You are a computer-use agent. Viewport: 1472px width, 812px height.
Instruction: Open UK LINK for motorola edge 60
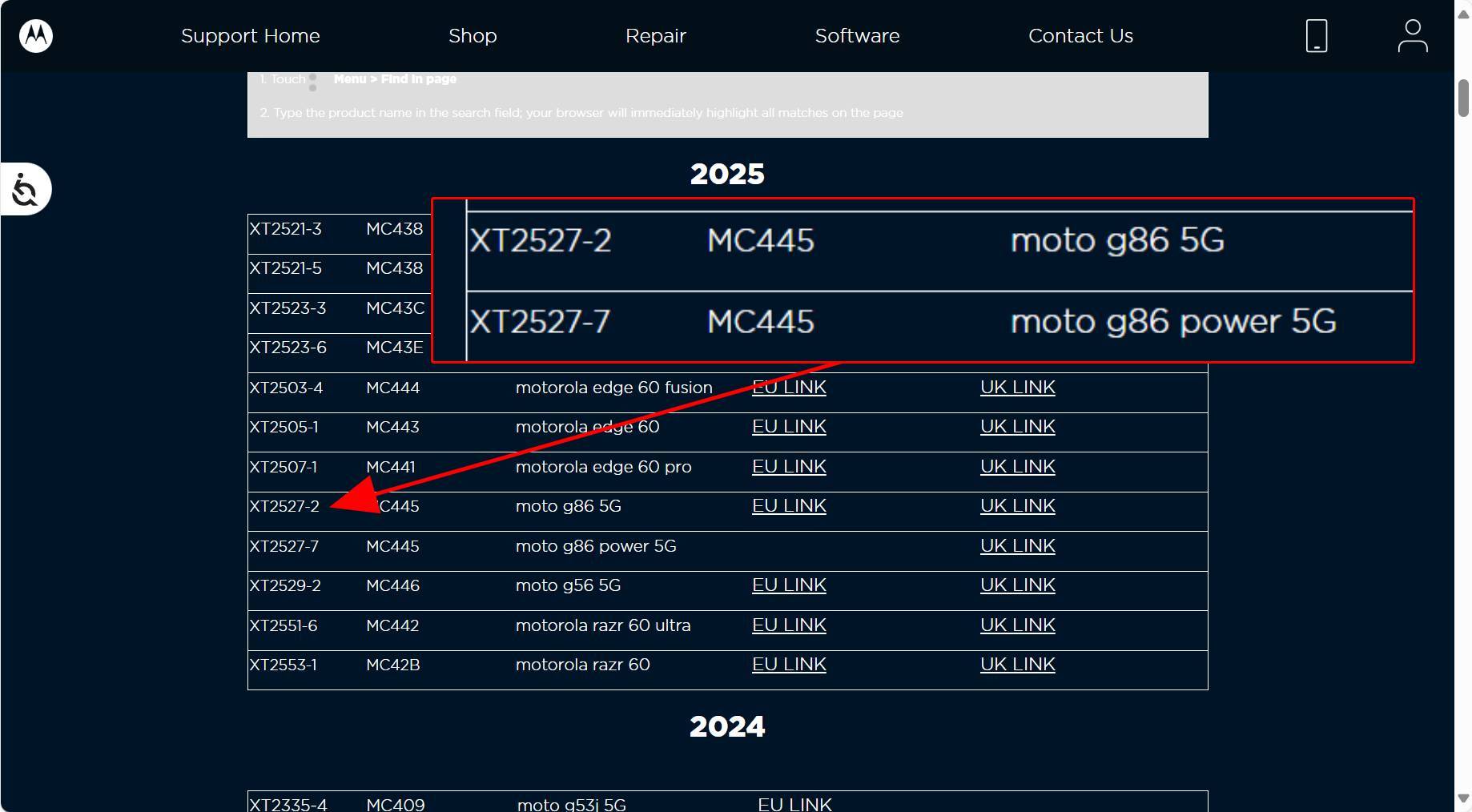pos(1018,427)
